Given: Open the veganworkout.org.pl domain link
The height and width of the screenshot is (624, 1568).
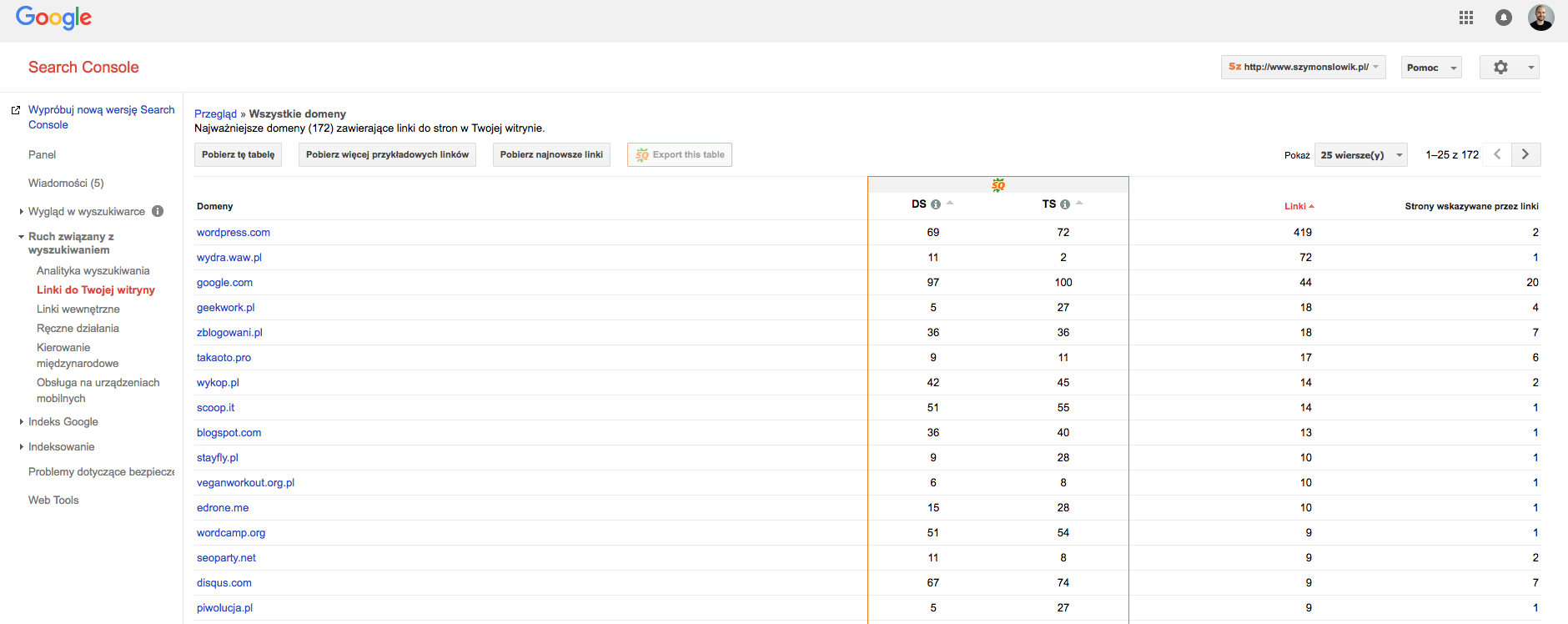Looking at the screenshot, I should click(245, 482).
